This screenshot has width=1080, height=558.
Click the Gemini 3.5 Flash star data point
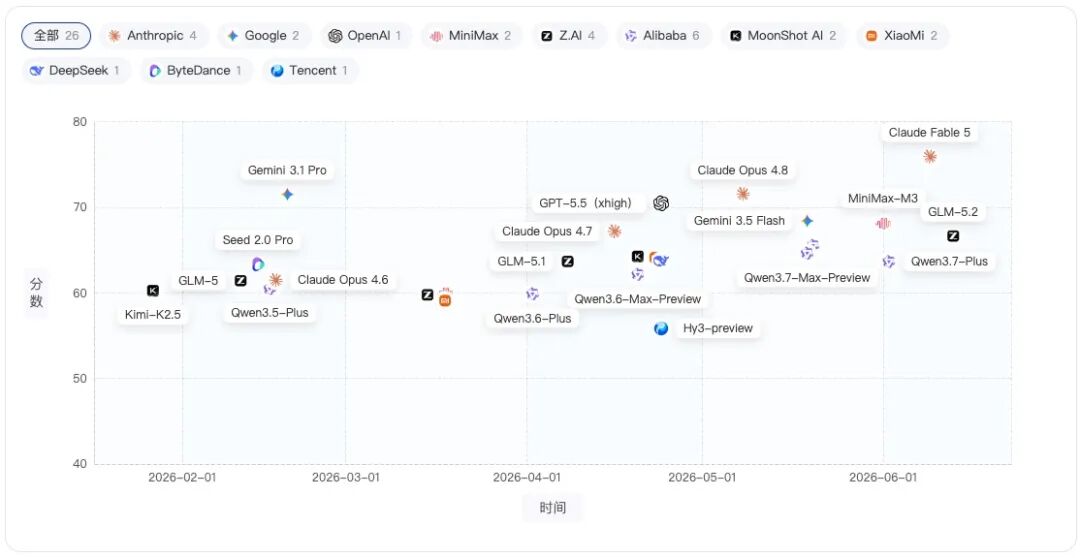click(x=807, y=221)
